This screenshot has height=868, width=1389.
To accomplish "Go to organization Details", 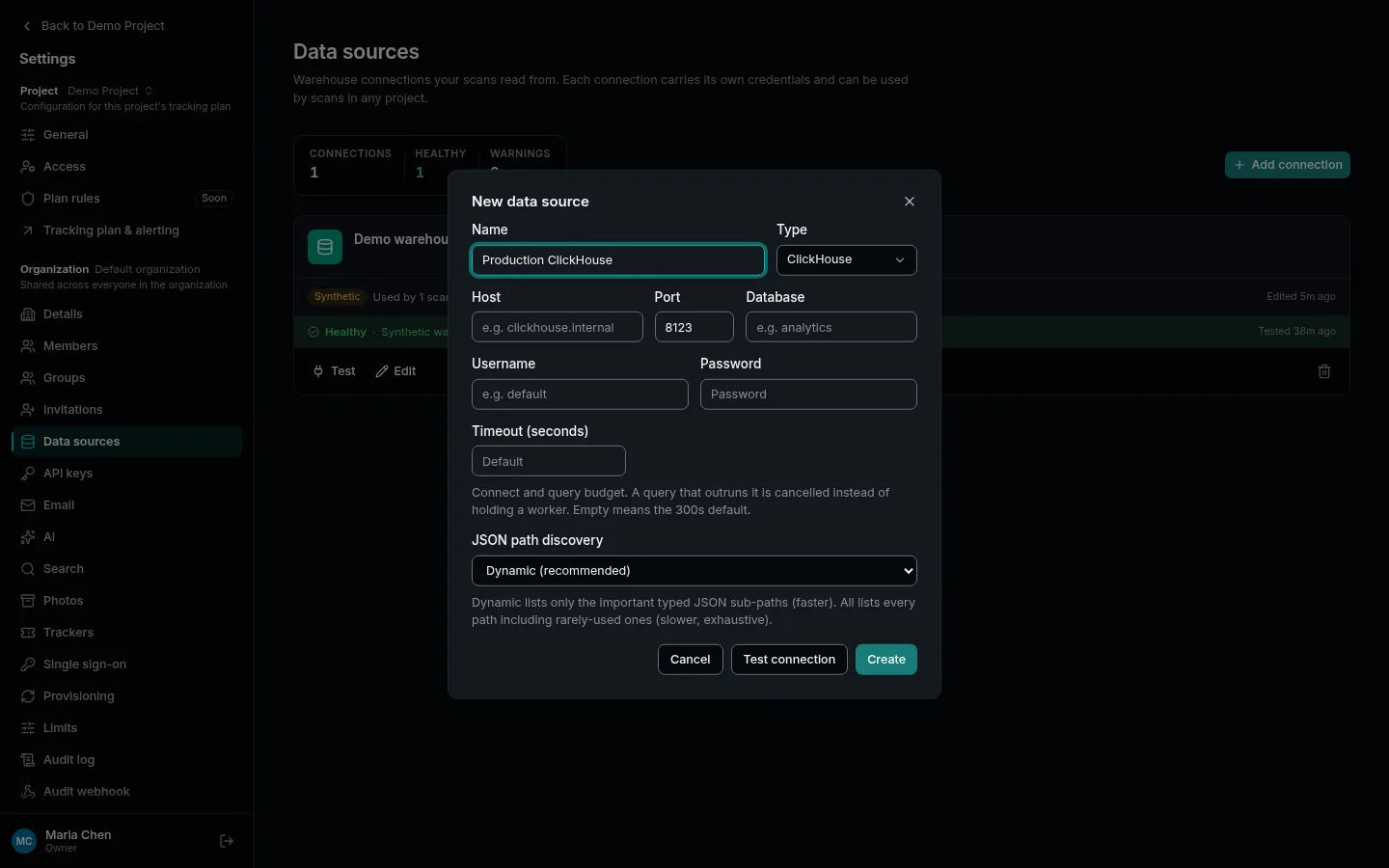I will click(126, 314).
